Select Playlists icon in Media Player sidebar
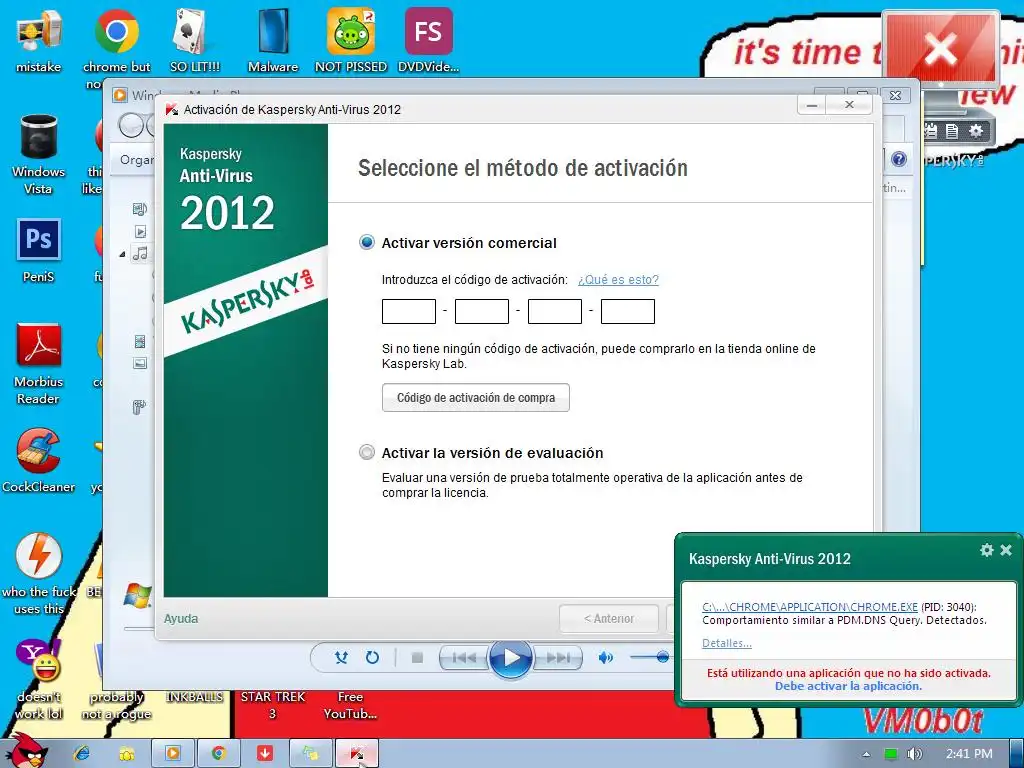This screenshot has width=1024, height=768. pyautogui.click(x=140, y=231)
